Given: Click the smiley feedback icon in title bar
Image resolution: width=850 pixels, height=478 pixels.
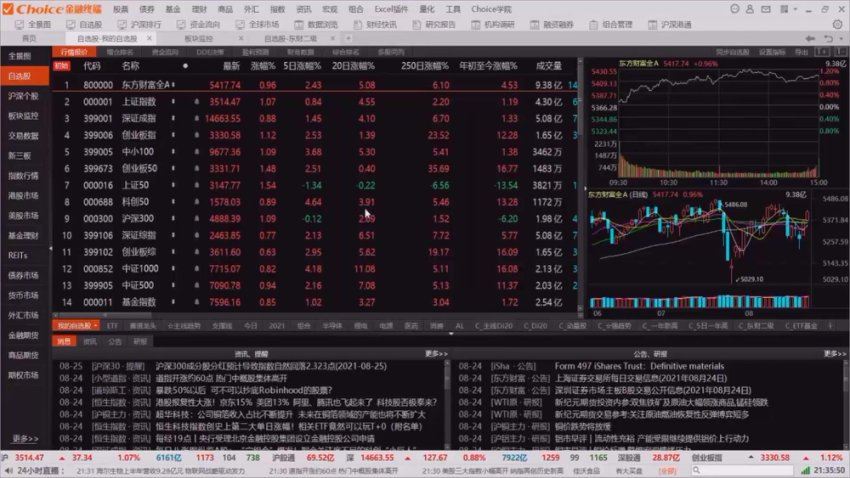Looking at the screenshot, I should tap(735, 9).
